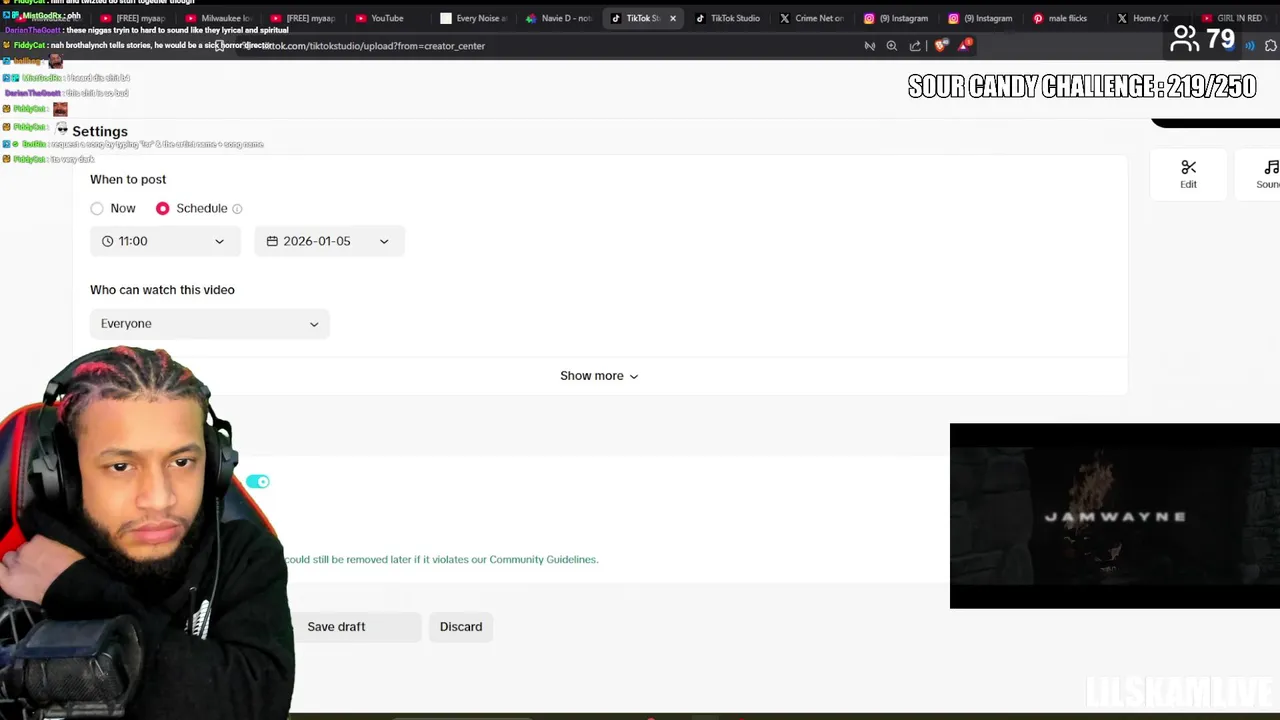Image resolution: width=1280 pixels, height=720 pixels.
Task: Select the Now posting option
Action: 97,208
